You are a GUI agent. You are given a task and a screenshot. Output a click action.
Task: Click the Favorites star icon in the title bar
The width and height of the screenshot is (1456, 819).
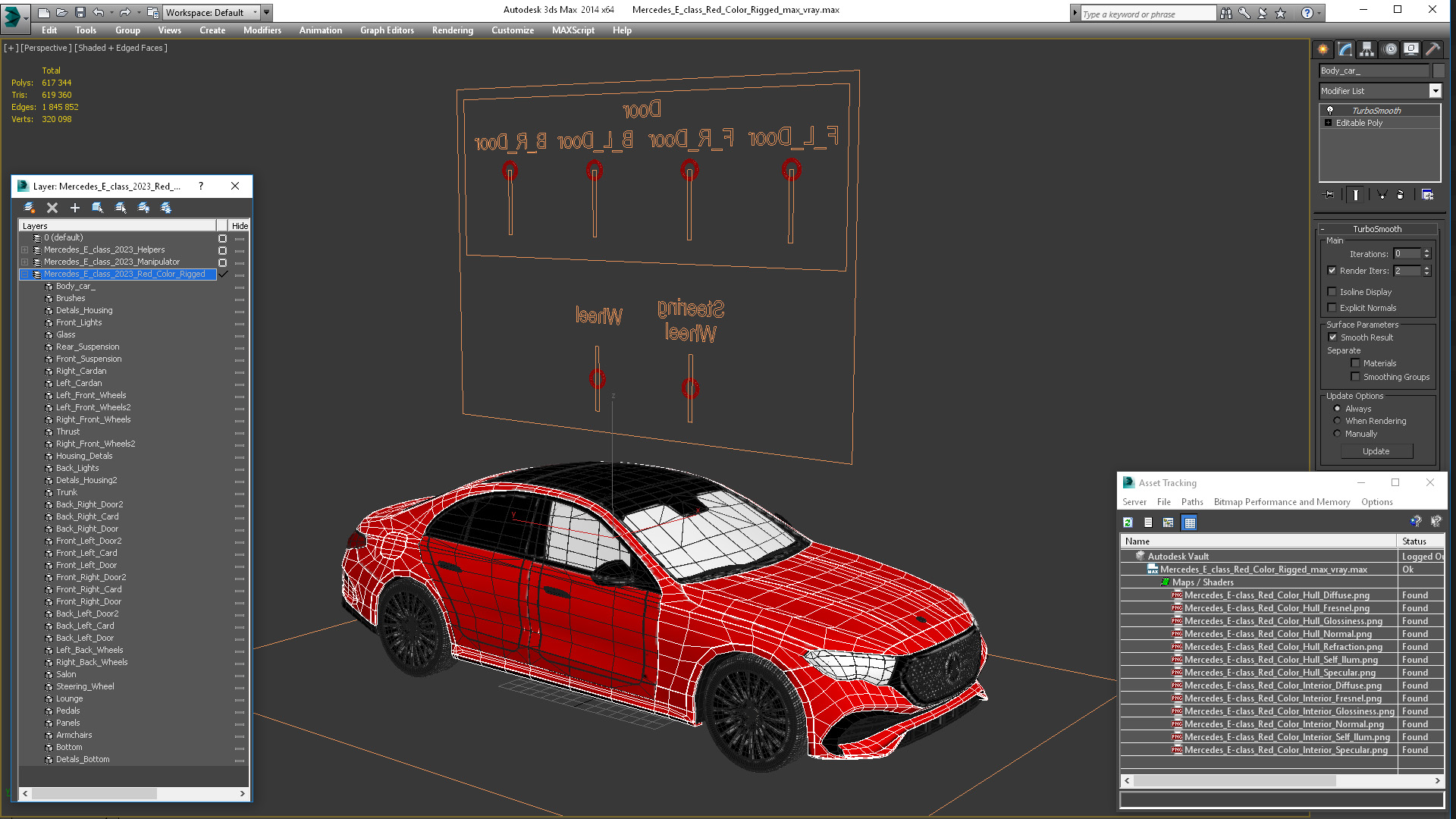[1281, 13]
